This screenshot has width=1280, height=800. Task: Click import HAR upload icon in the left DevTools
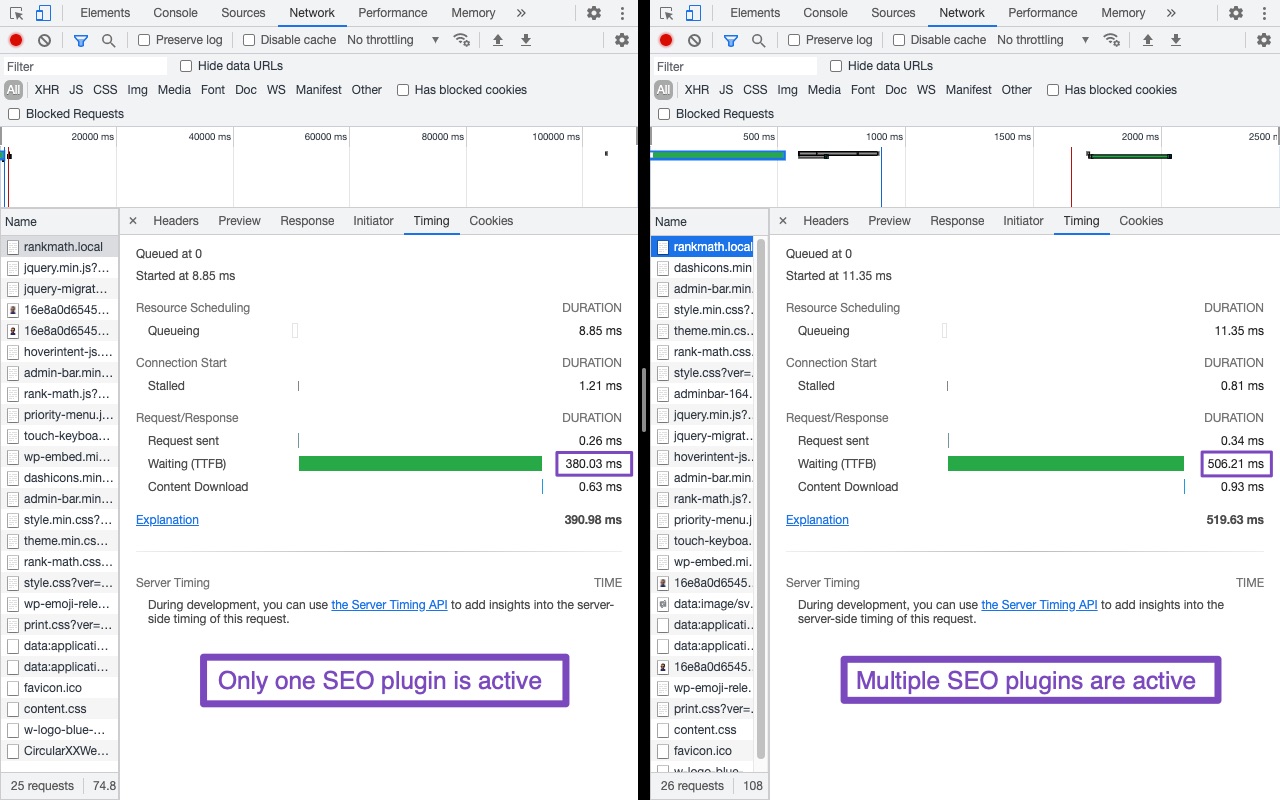498,40
